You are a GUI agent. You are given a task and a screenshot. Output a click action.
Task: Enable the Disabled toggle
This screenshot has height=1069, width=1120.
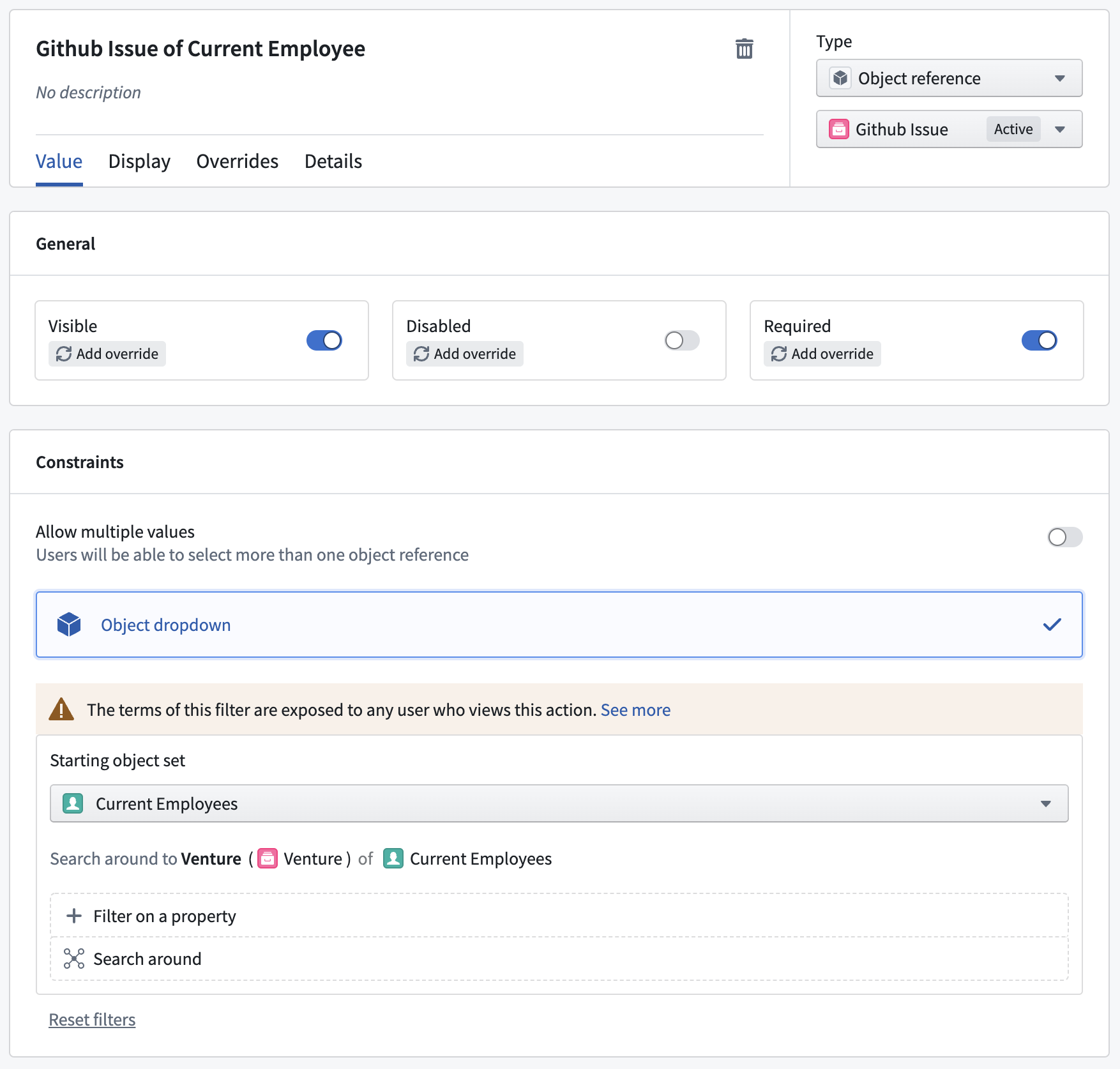click(682, 340)
